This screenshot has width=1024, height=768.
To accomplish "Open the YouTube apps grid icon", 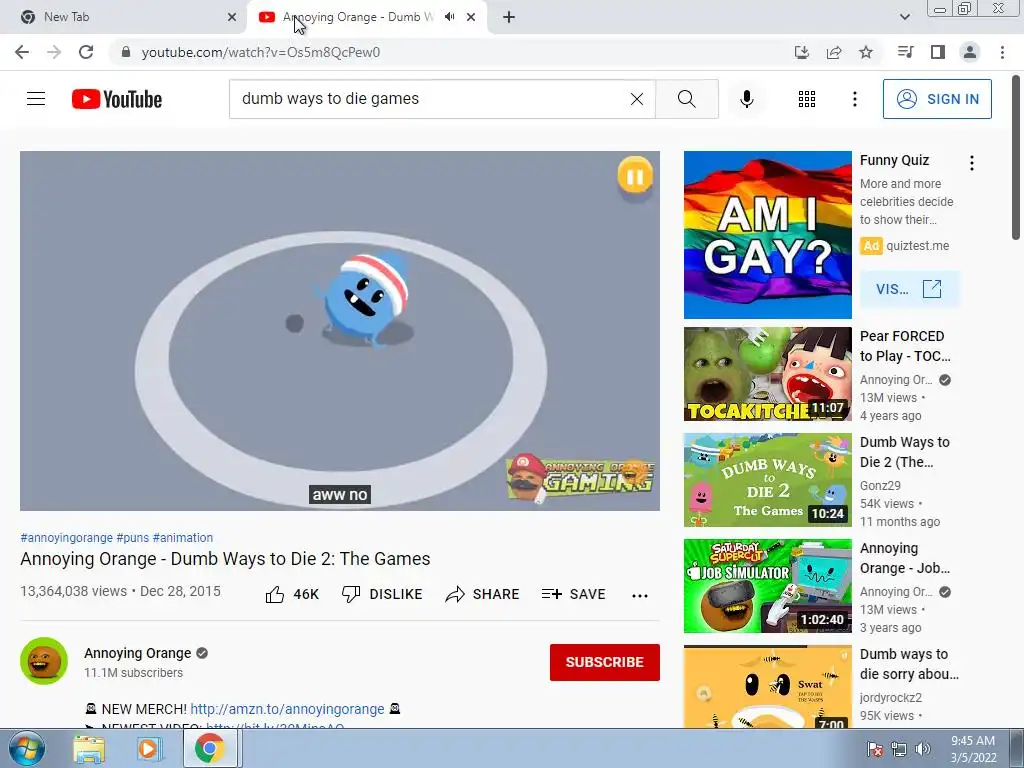I will pos(807,99).
